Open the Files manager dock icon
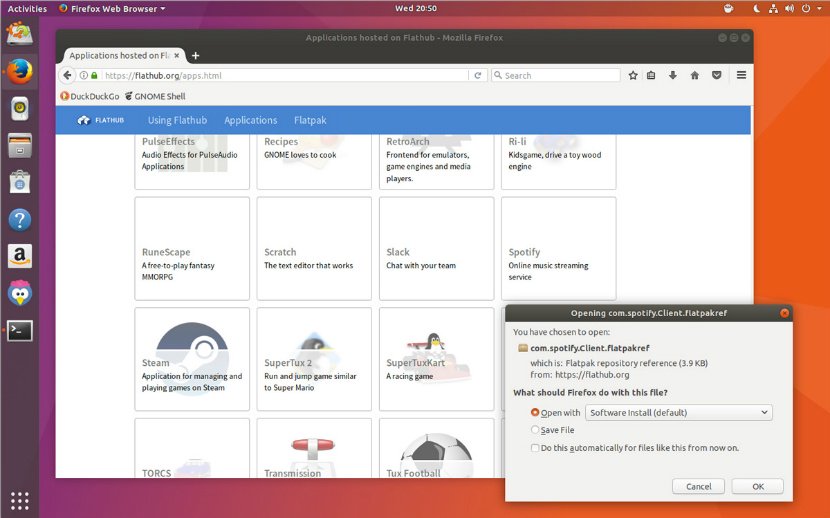Screen dimensions: 830x518 (x=20, y=145)
